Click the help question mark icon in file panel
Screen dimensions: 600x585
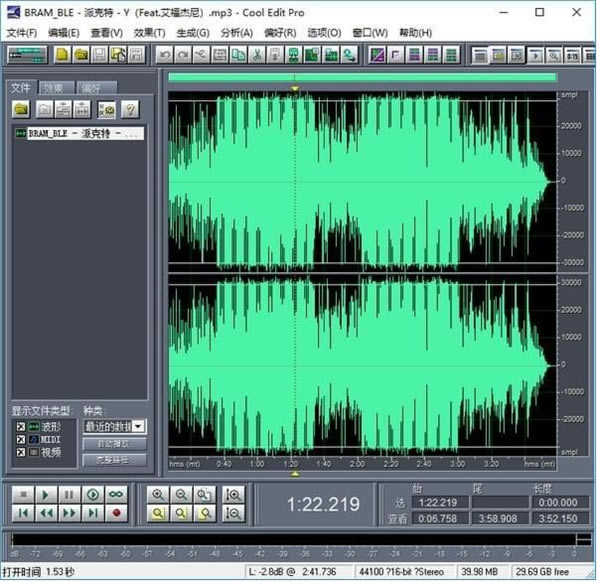point(129,109)
